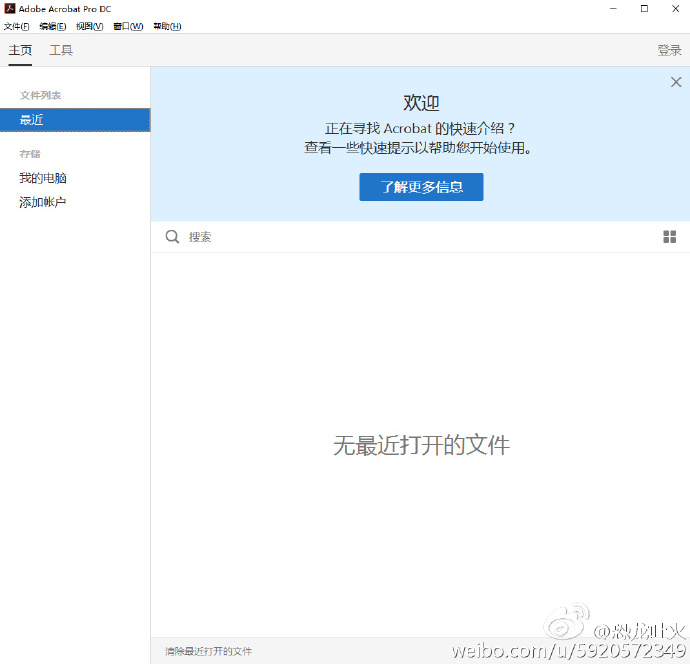Maximize the Acrobat Pro DC window
The image size is (690, 664).
644,9
